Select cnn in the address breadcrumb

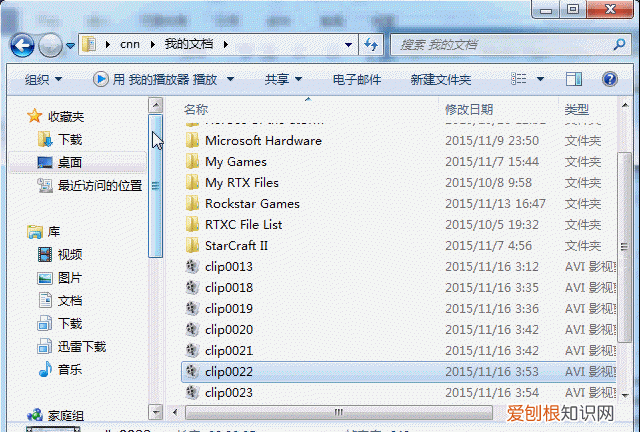(130, 44)
